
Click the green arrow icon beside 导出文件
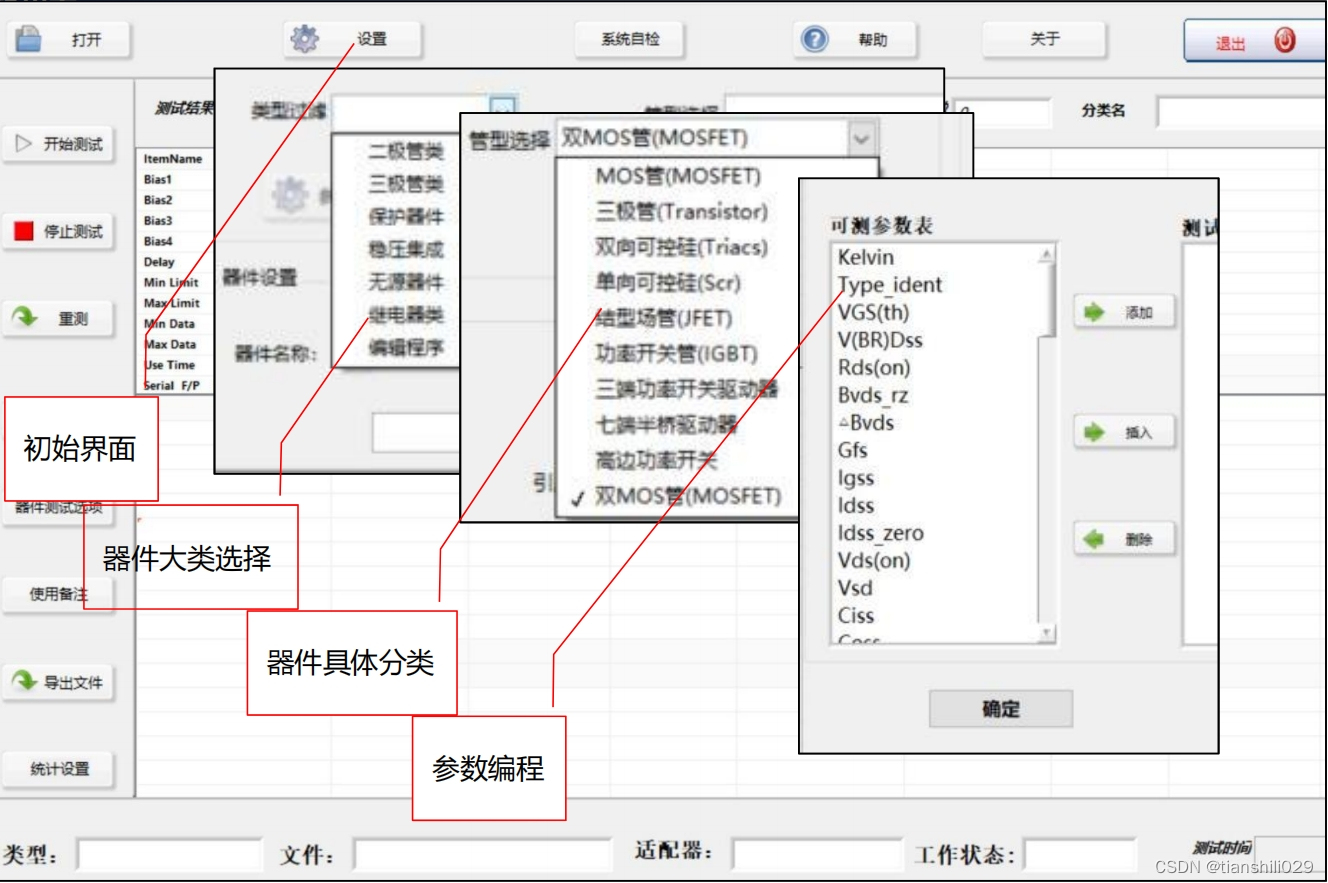(24, 682)
